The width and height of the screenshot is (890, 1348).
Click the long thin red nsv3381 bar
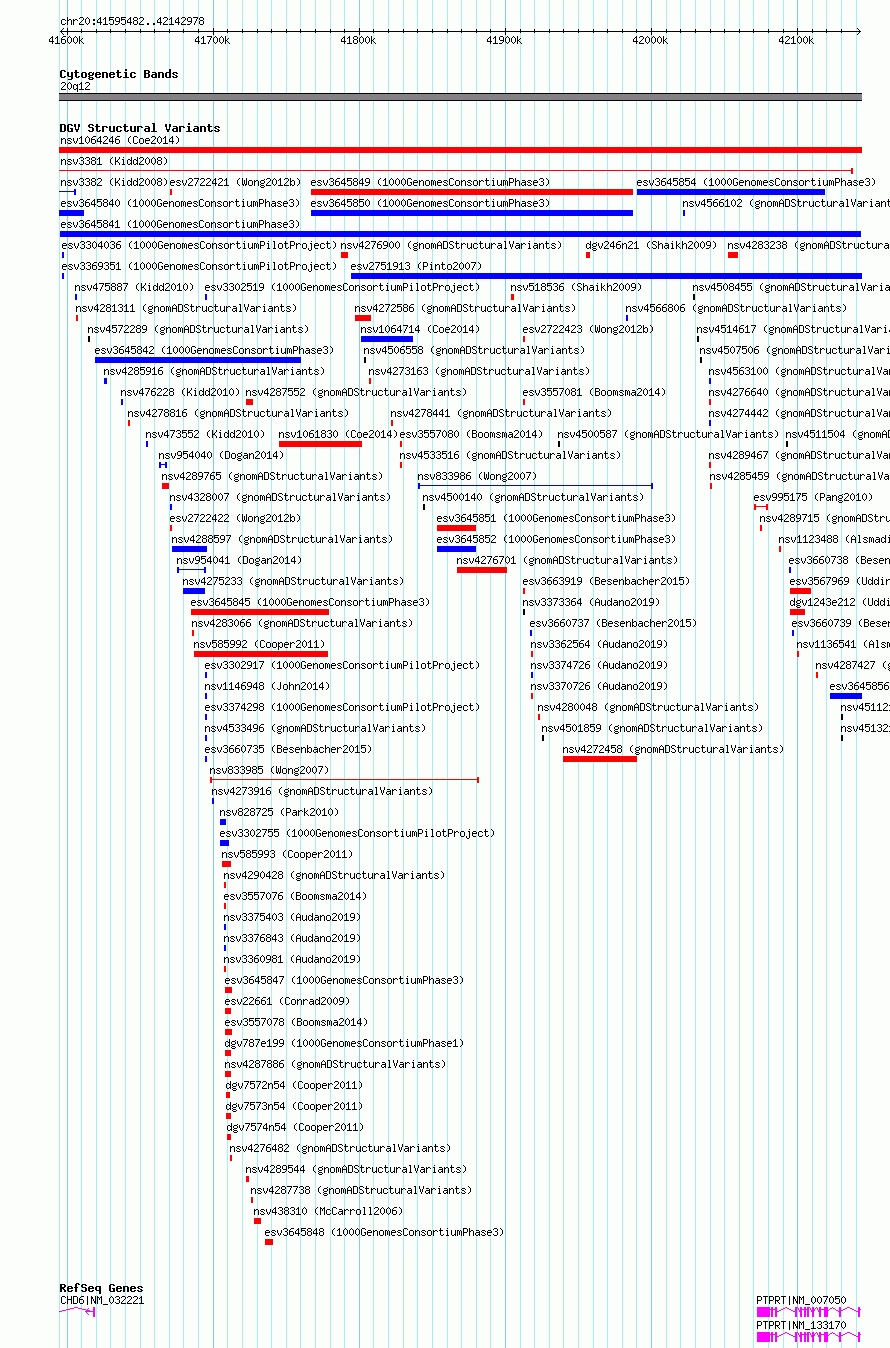tap(456, 171)
